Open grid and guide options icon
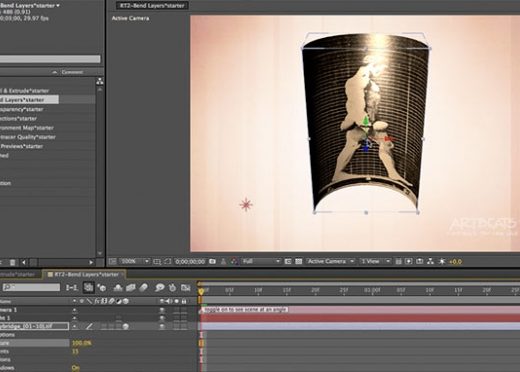Viewport: 520px width, 372px height. point(157,262)
